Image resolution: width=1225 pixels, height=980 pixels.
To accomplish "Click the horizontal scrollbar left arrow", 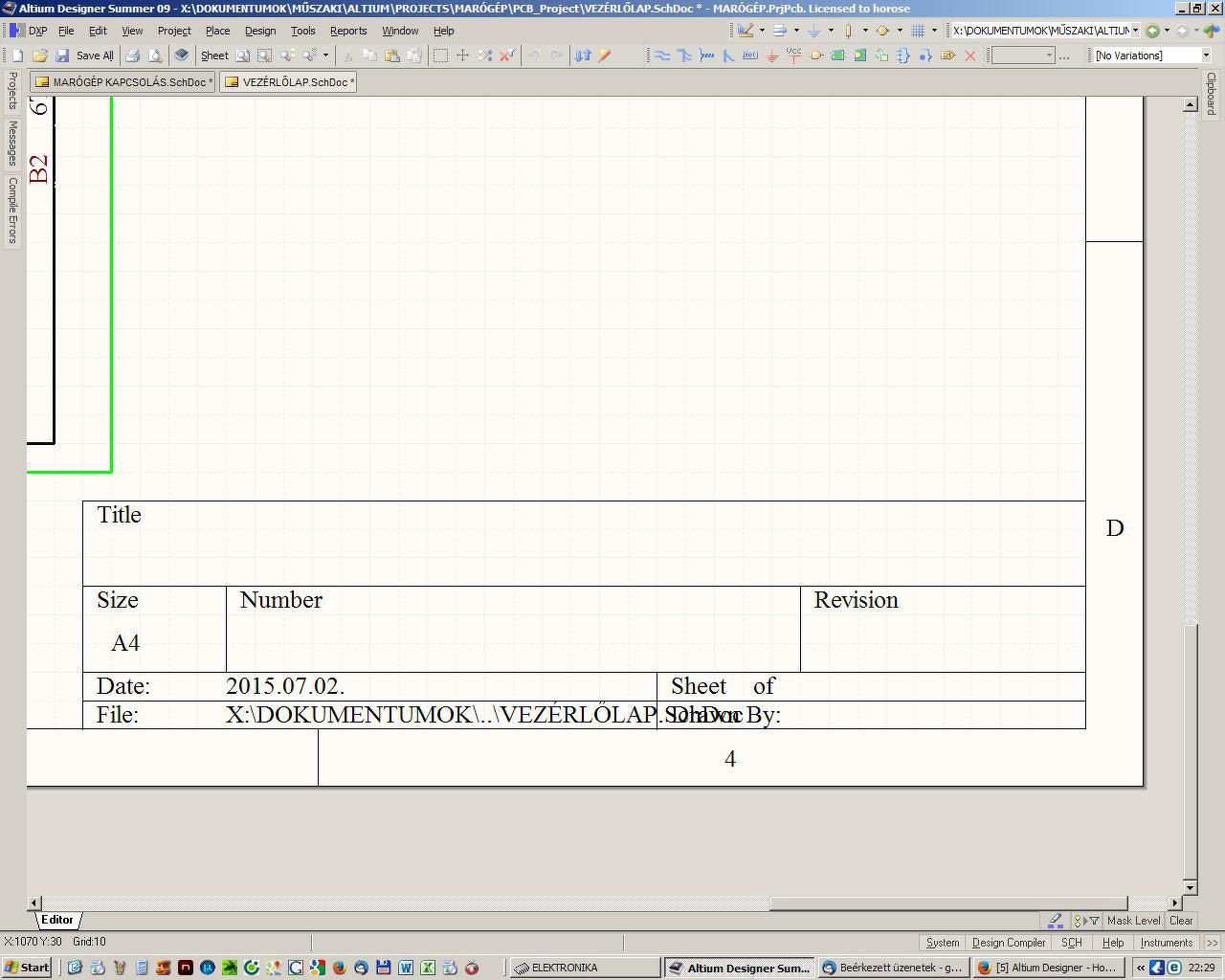I will click(x=34, y=902).
